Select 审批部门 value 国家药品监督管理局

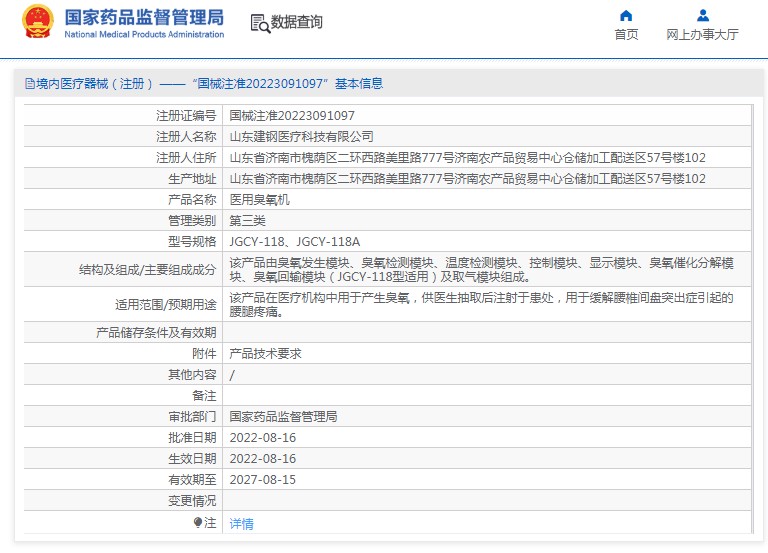click(x=283, y=417)
